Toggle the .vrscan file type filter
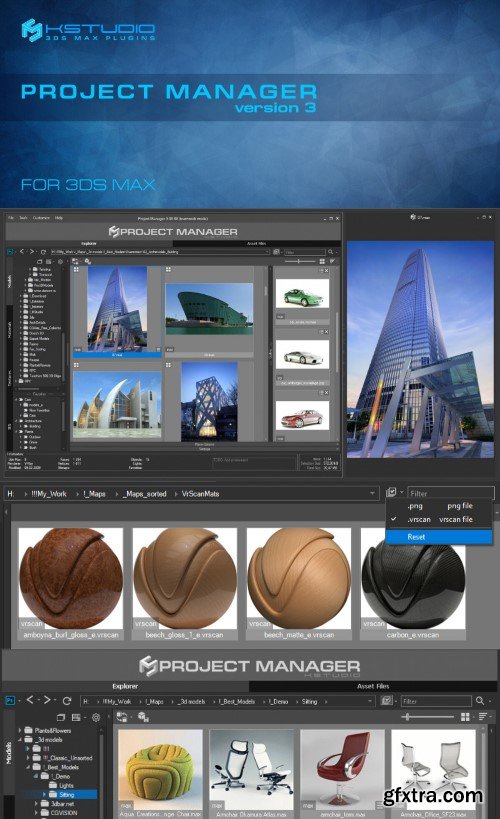Screen dimensions: 500x819 439,519
